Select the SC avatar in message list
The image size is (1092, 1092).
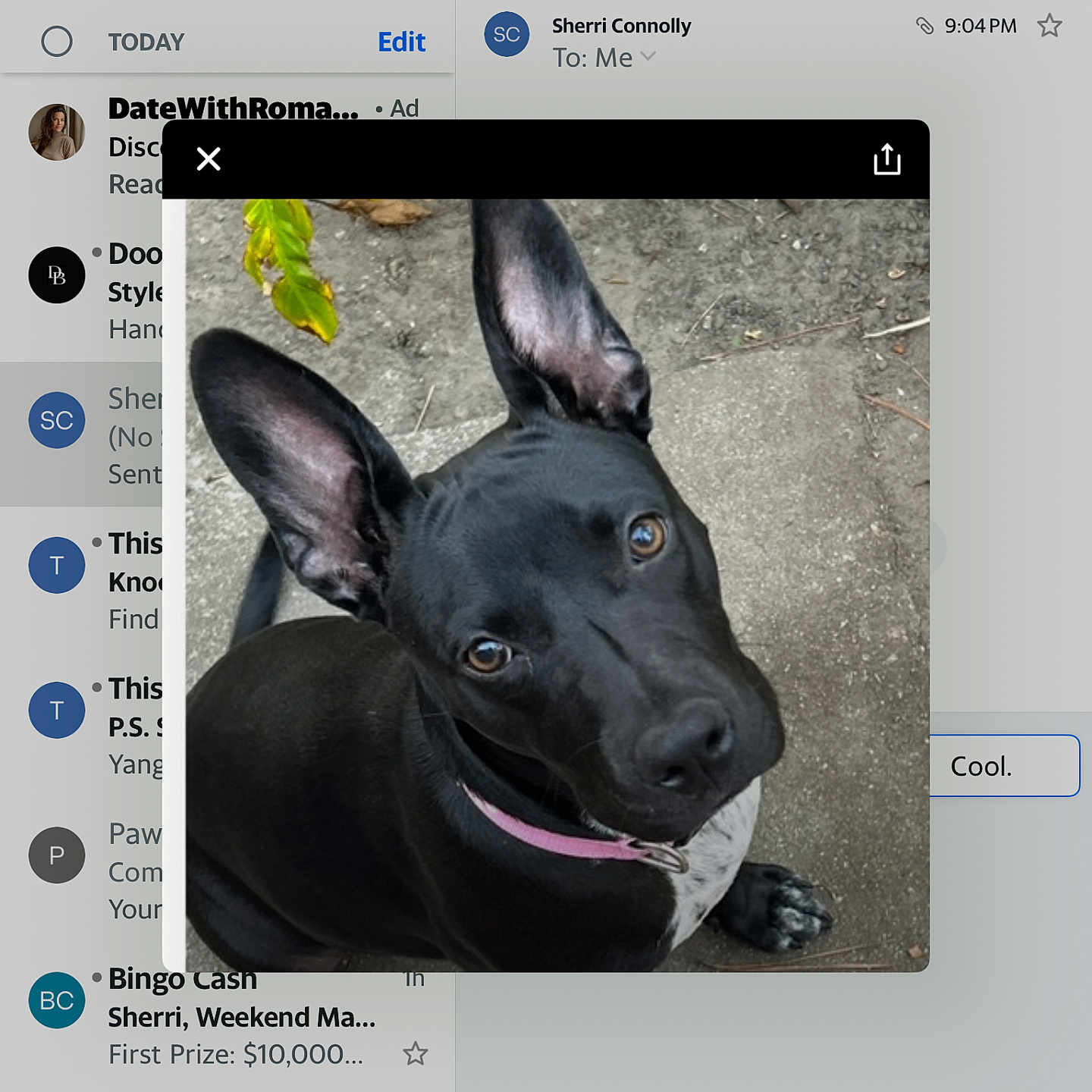[57, 420]
